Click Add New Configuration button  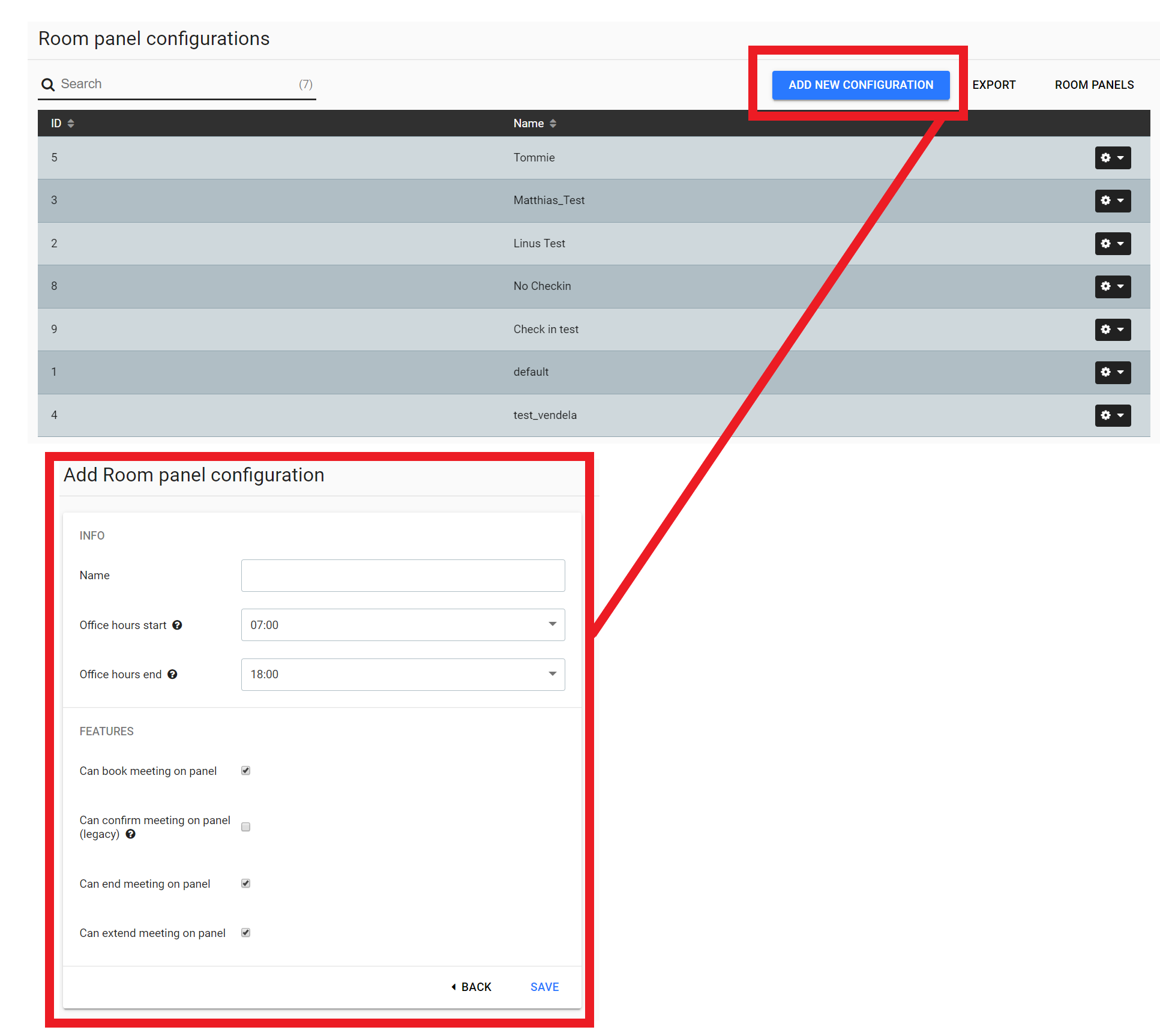coord(861,85)
